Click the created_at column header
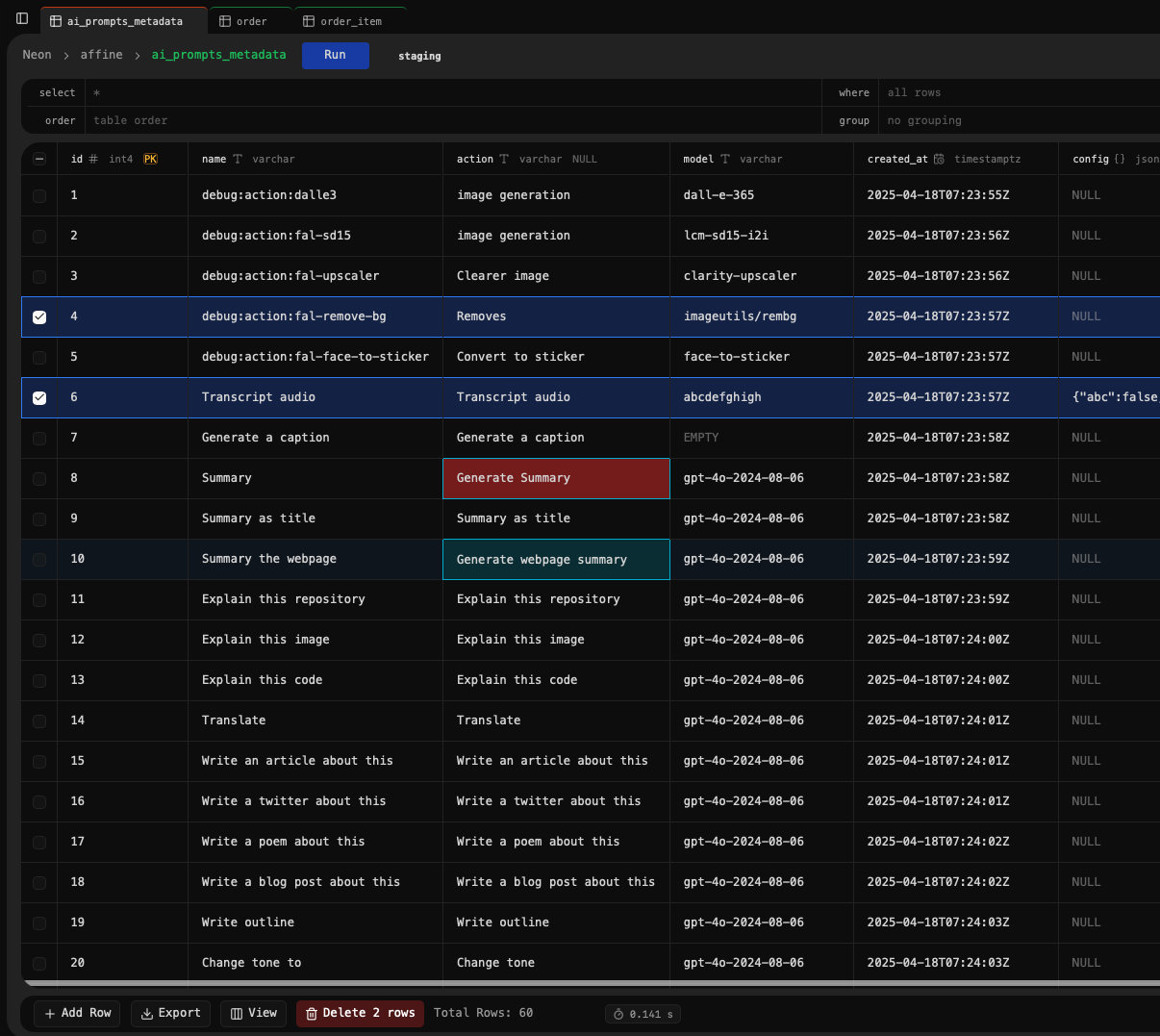Screen dimensions: 1160x1036 (955, 159)
